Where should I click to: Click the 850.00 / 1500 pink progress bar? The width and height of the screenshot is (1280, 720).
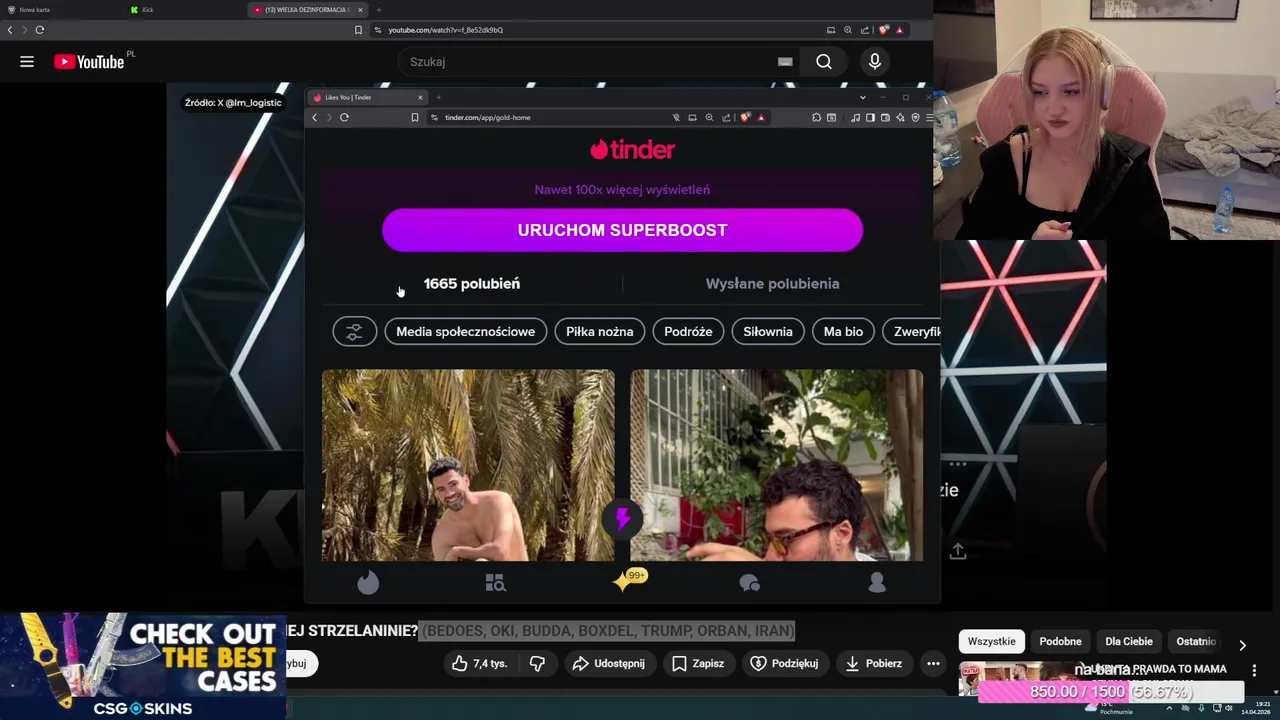click(x=1111, y=692)
